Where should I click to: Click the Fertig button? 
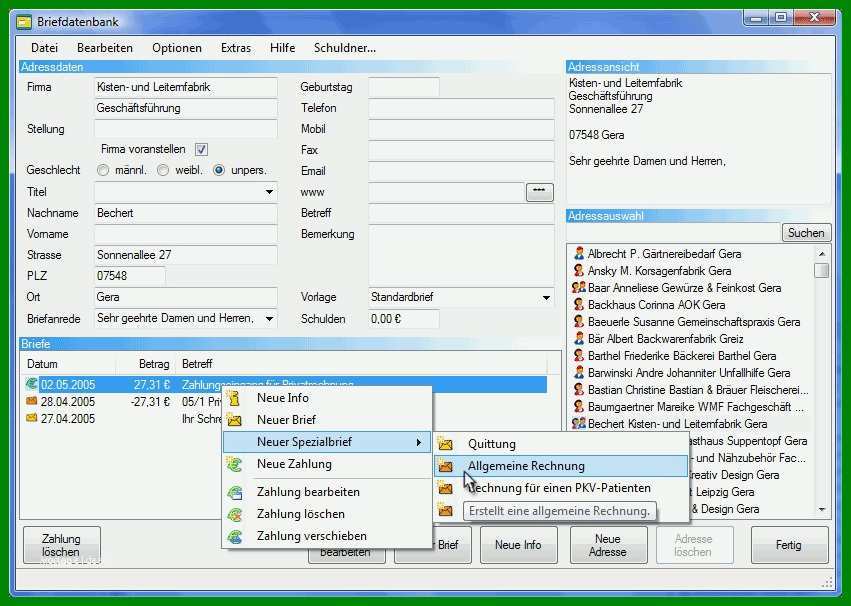789,545
